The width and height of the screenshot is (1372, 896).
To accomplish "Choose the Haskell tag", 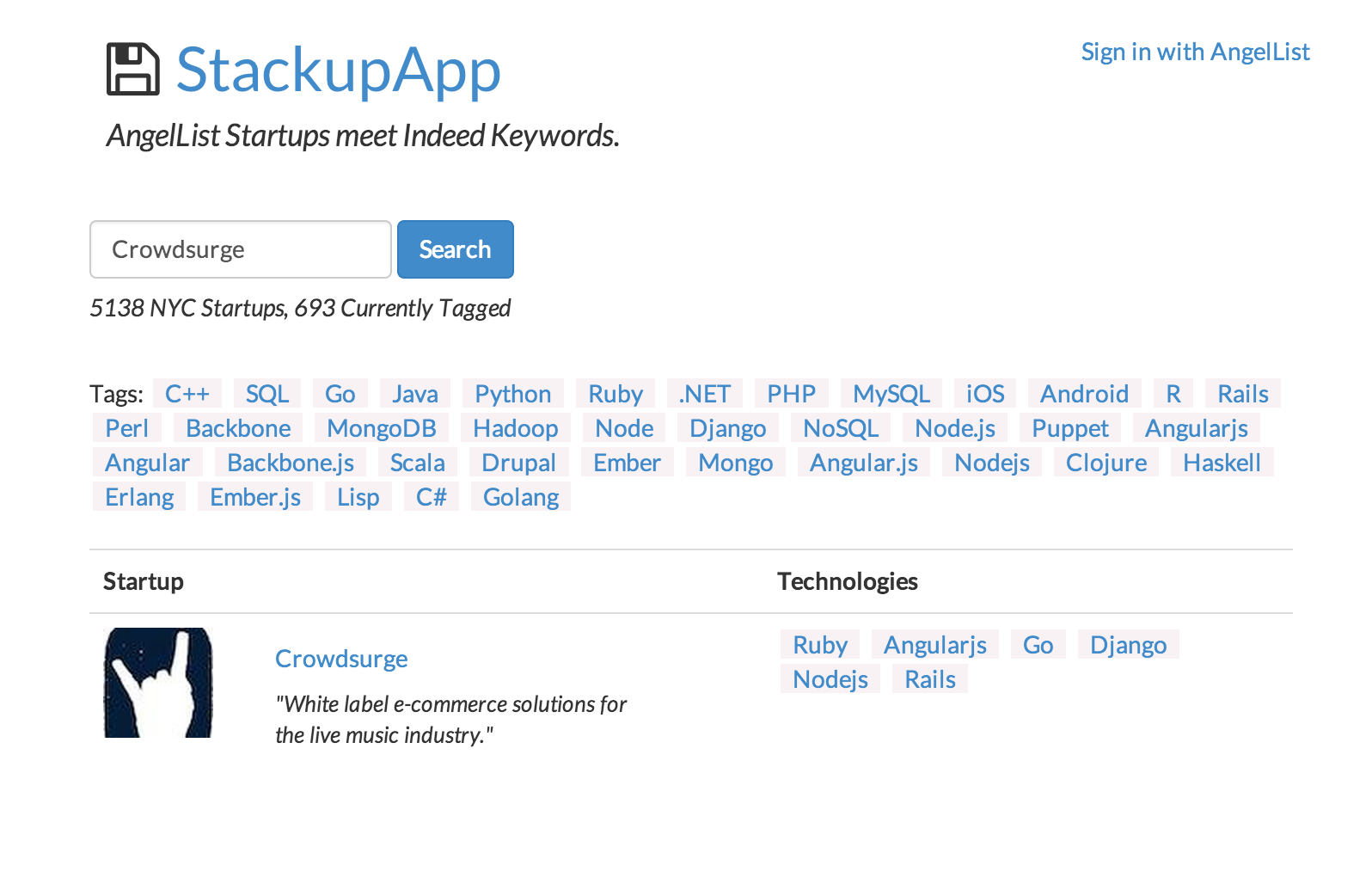I will tap(1222, 463).
